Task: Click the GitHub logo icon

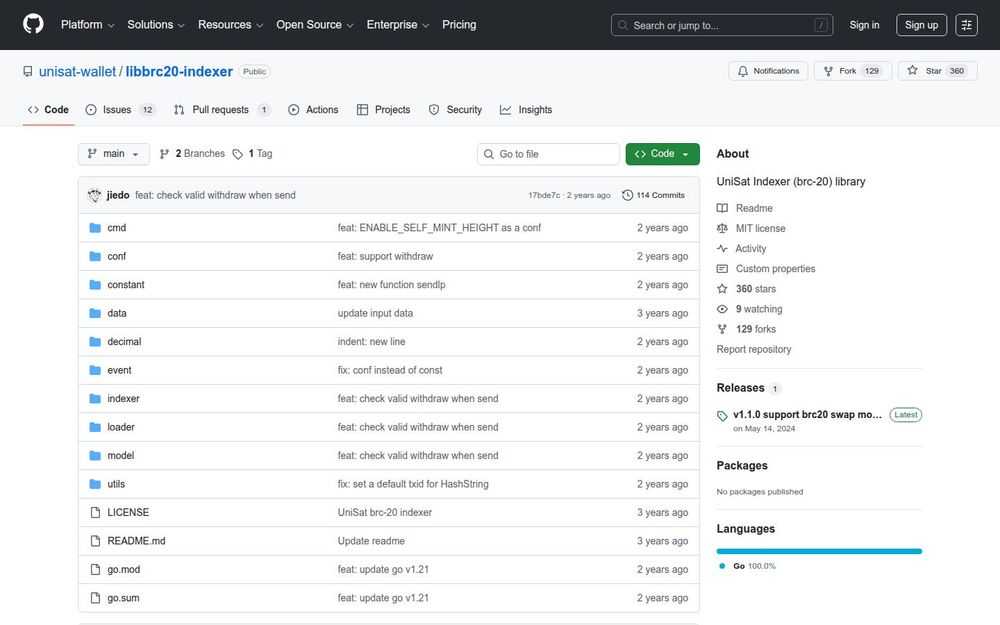Action: pyautogui.click(x=33, y=24)
